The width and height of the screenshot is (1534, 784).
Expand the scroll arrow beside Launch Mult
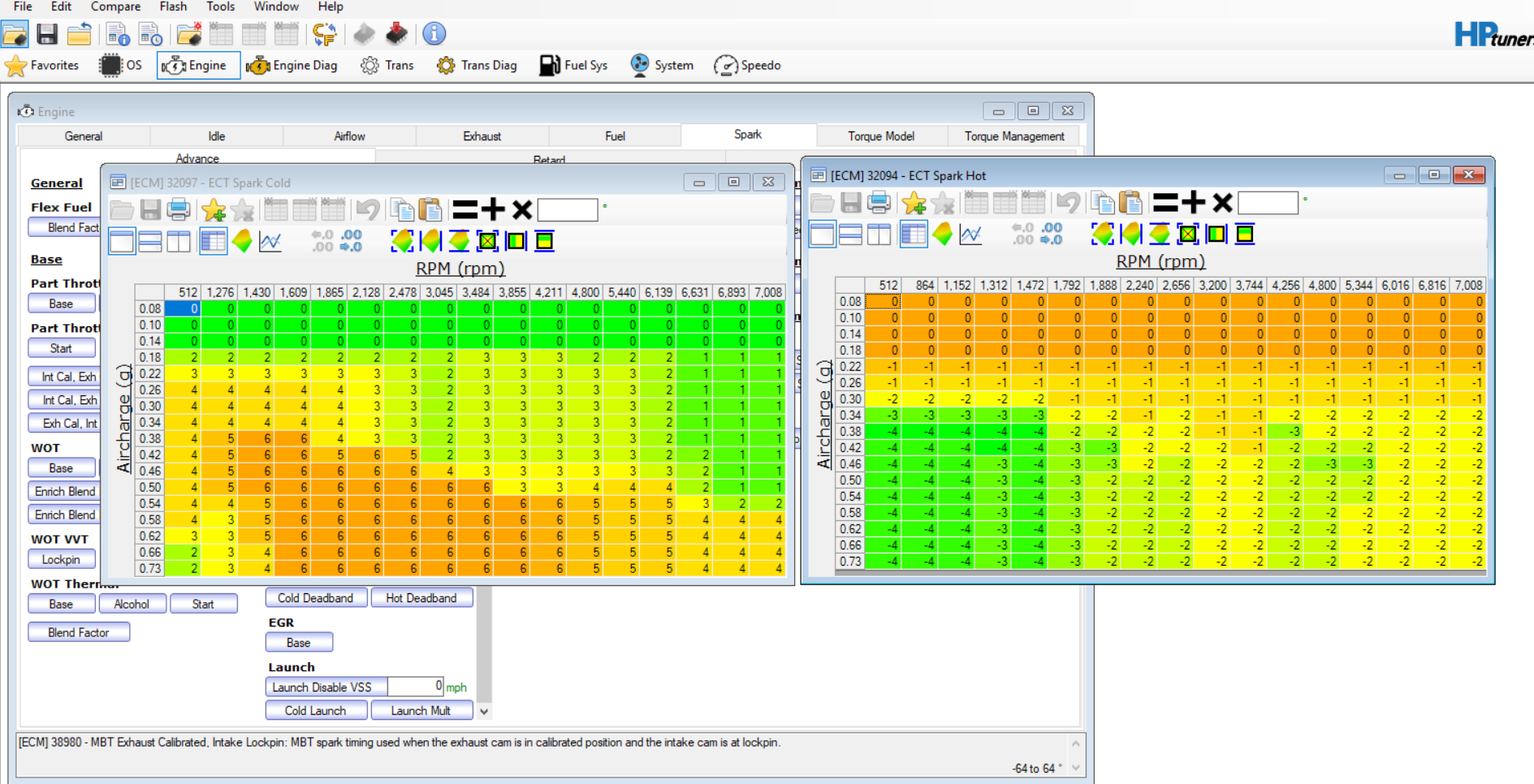point(484,711)
